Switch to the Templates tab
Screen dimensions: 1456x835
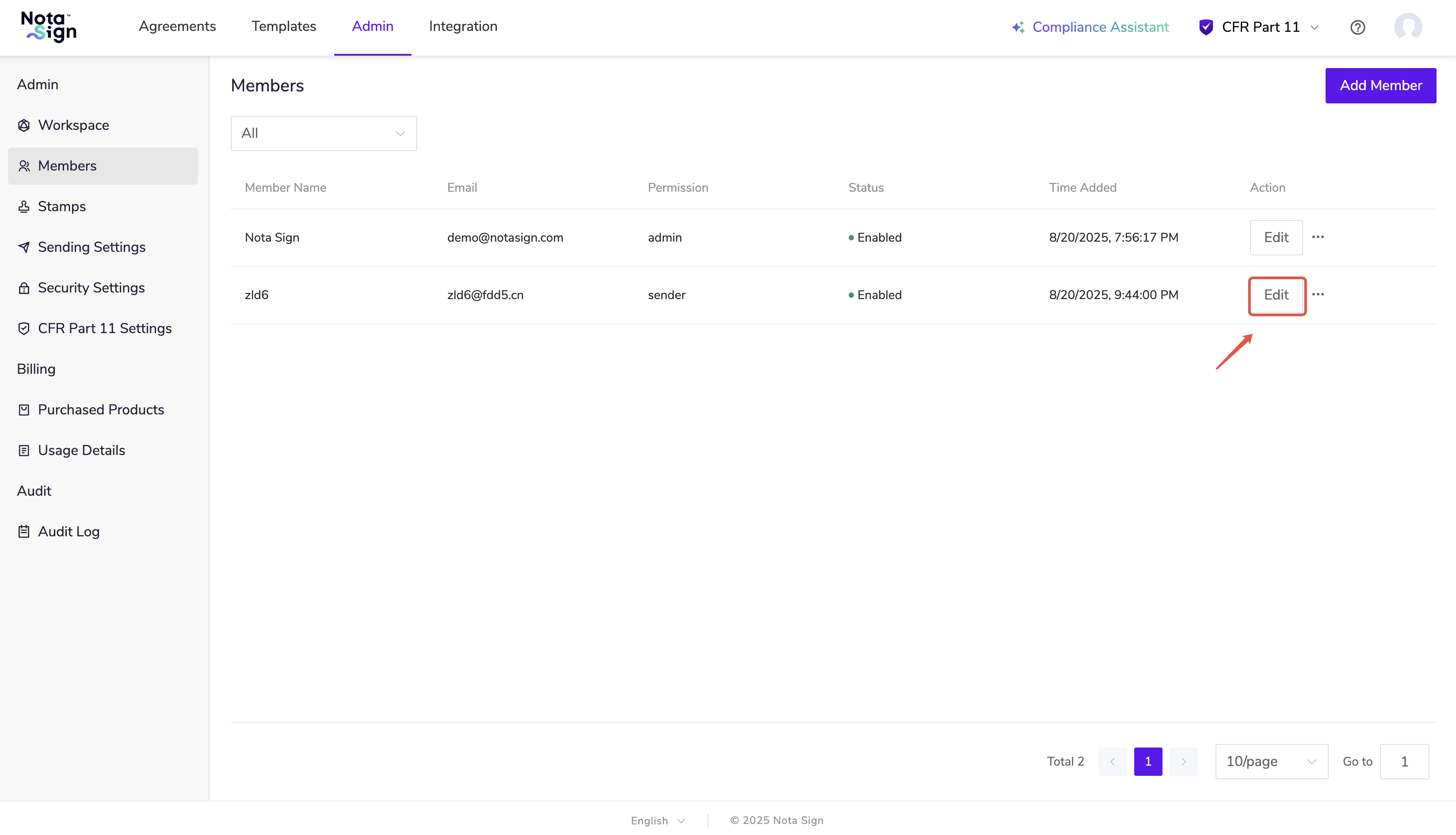(283, 27)
